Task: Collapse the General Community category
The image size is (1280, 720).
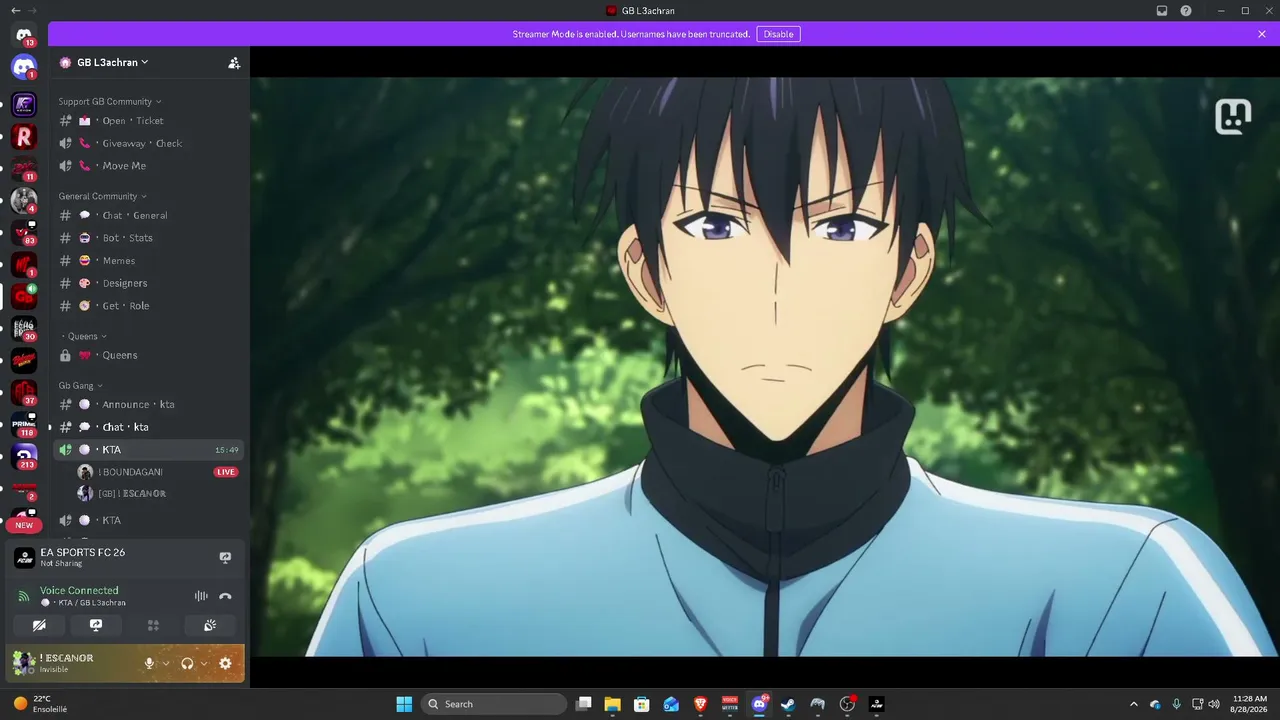Action: pyautogui.click(x=103, y=196)
